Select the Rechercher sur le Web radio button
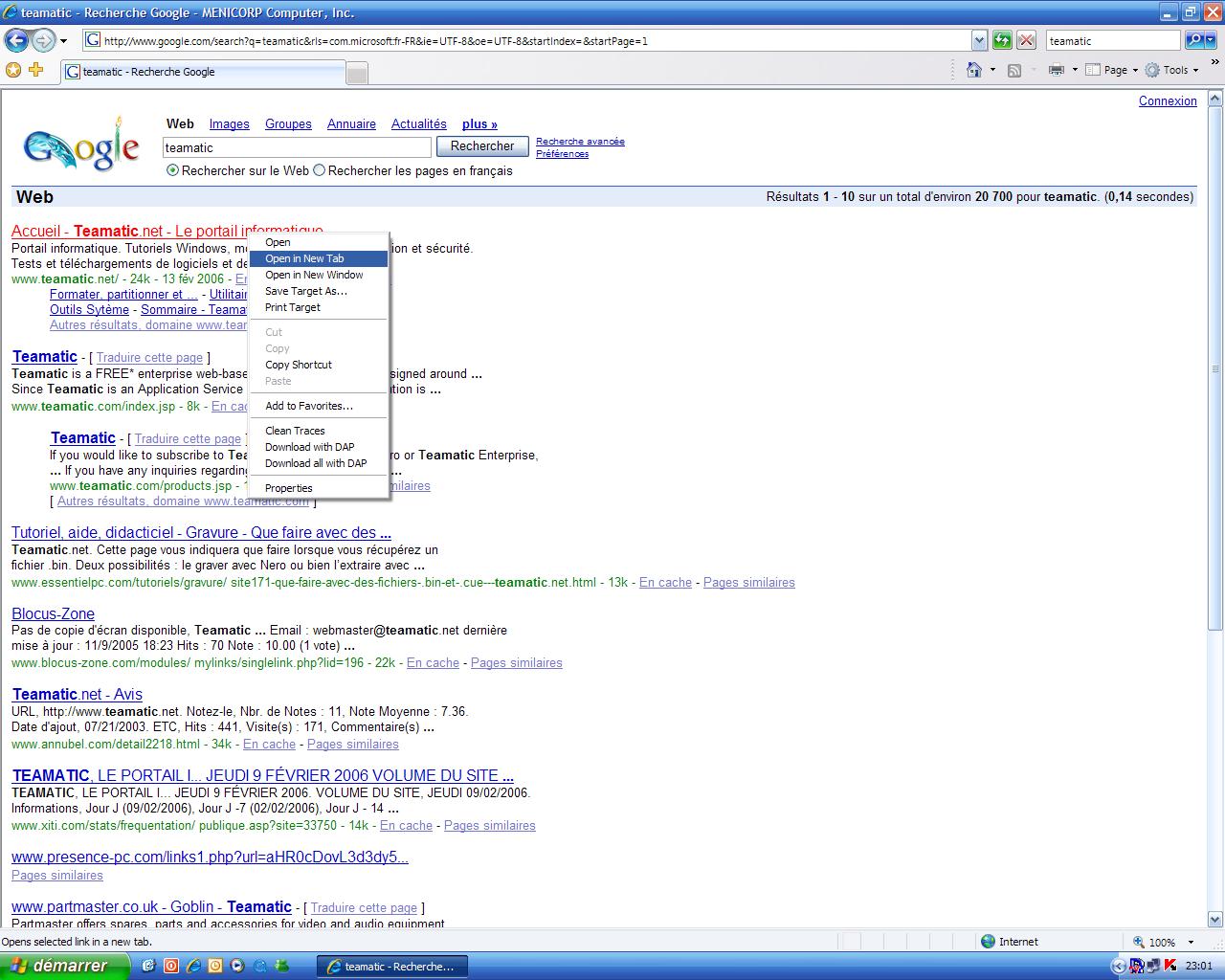 172,170
